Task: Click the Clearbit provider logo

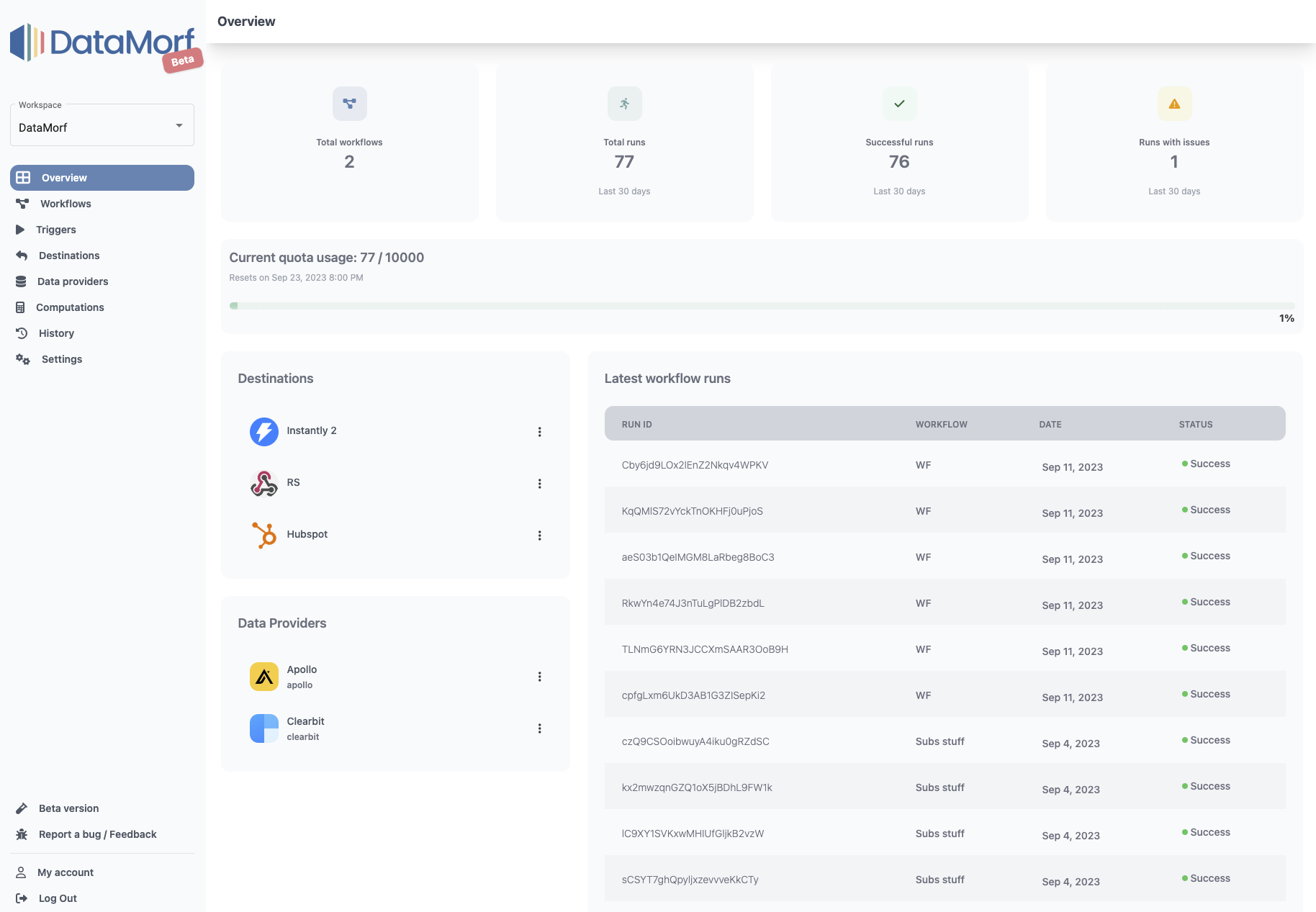Action: click(264, 728)
